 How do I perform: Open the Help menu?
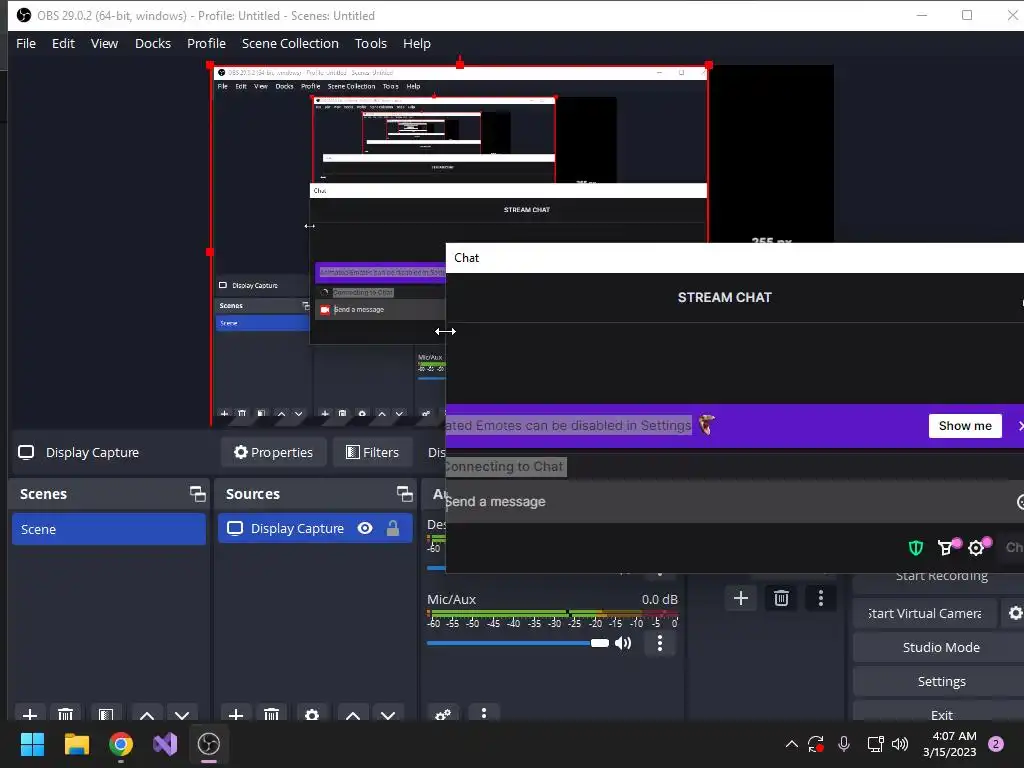[417, 43]
